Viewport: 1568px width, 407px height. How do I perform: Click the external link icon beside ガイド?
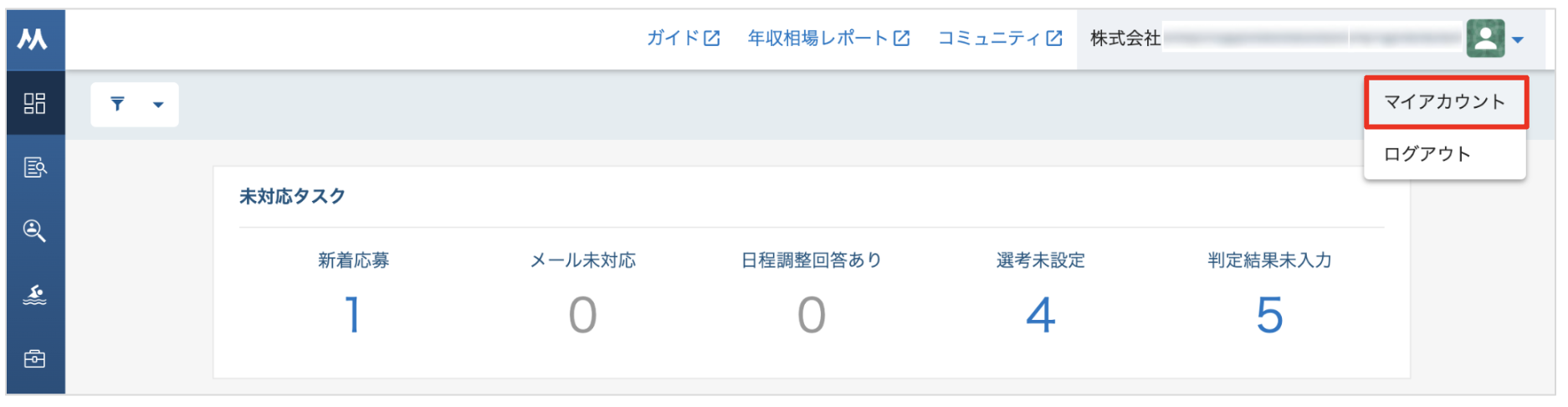tap(712, 39)
